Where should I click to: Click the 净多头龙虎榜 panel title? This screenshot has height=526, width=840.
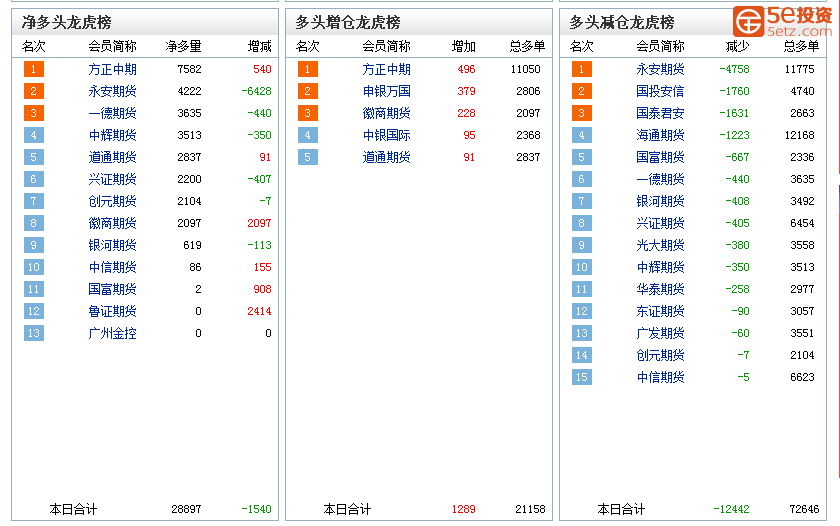click(x=66, y=22)
